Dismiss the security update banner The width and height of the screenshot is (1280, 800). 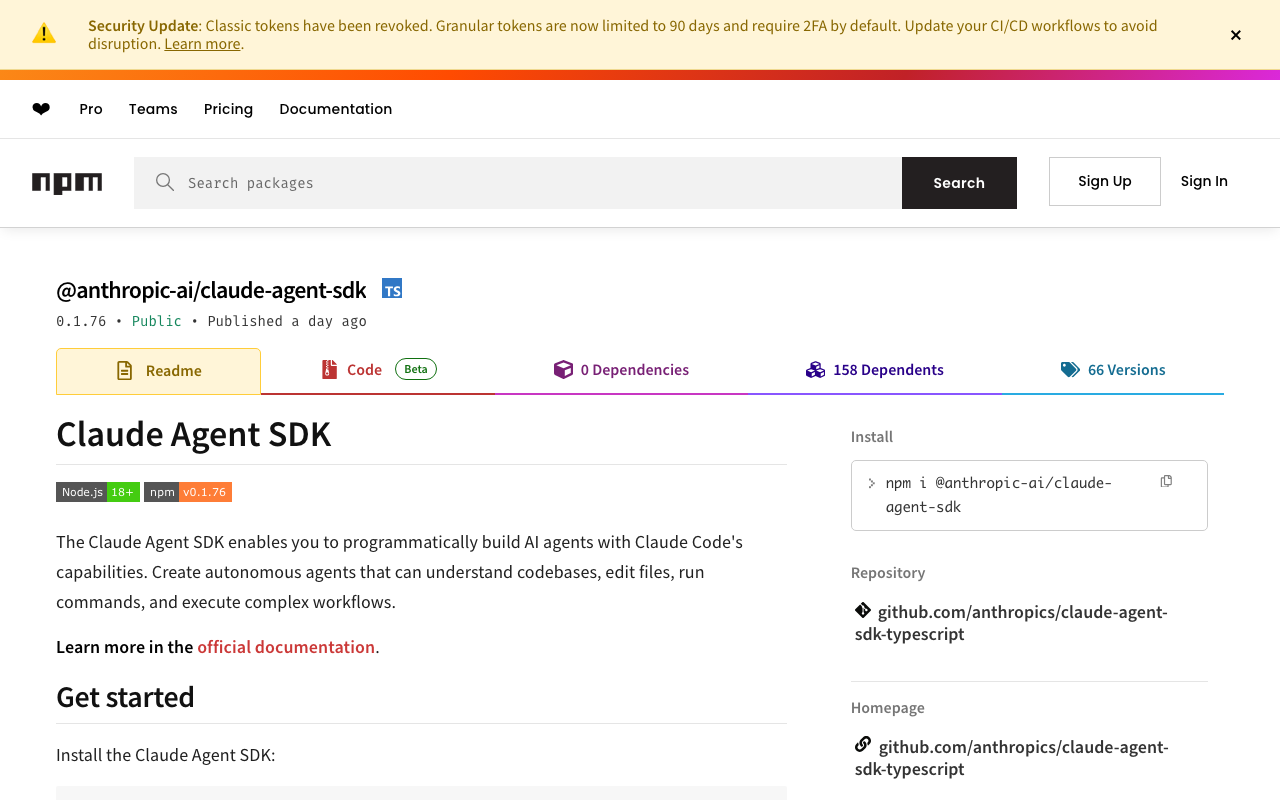(1236, 35)
